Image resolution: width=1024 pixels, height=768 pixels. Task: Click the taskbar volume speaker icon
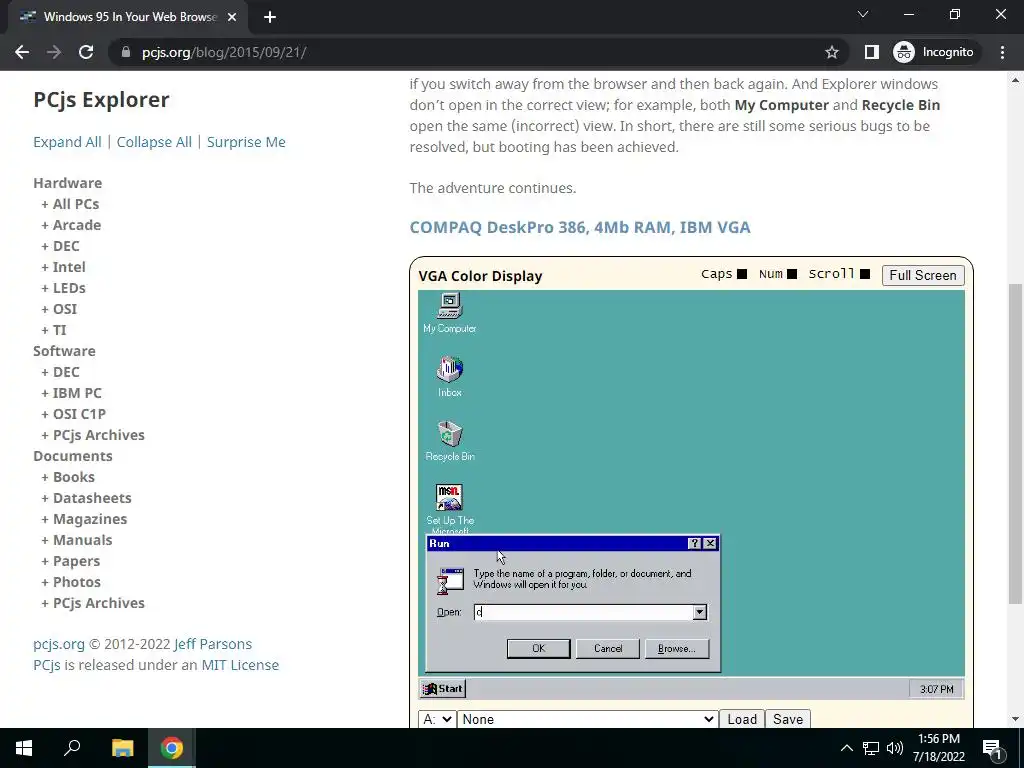pyautogui.click(x=895, y=748)
